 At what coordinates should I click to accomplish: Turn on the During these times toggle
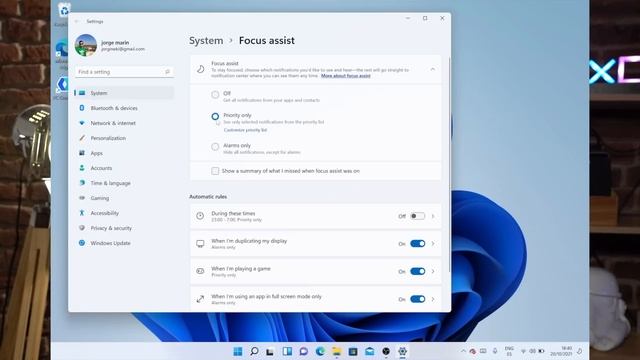tap(417, 216)
